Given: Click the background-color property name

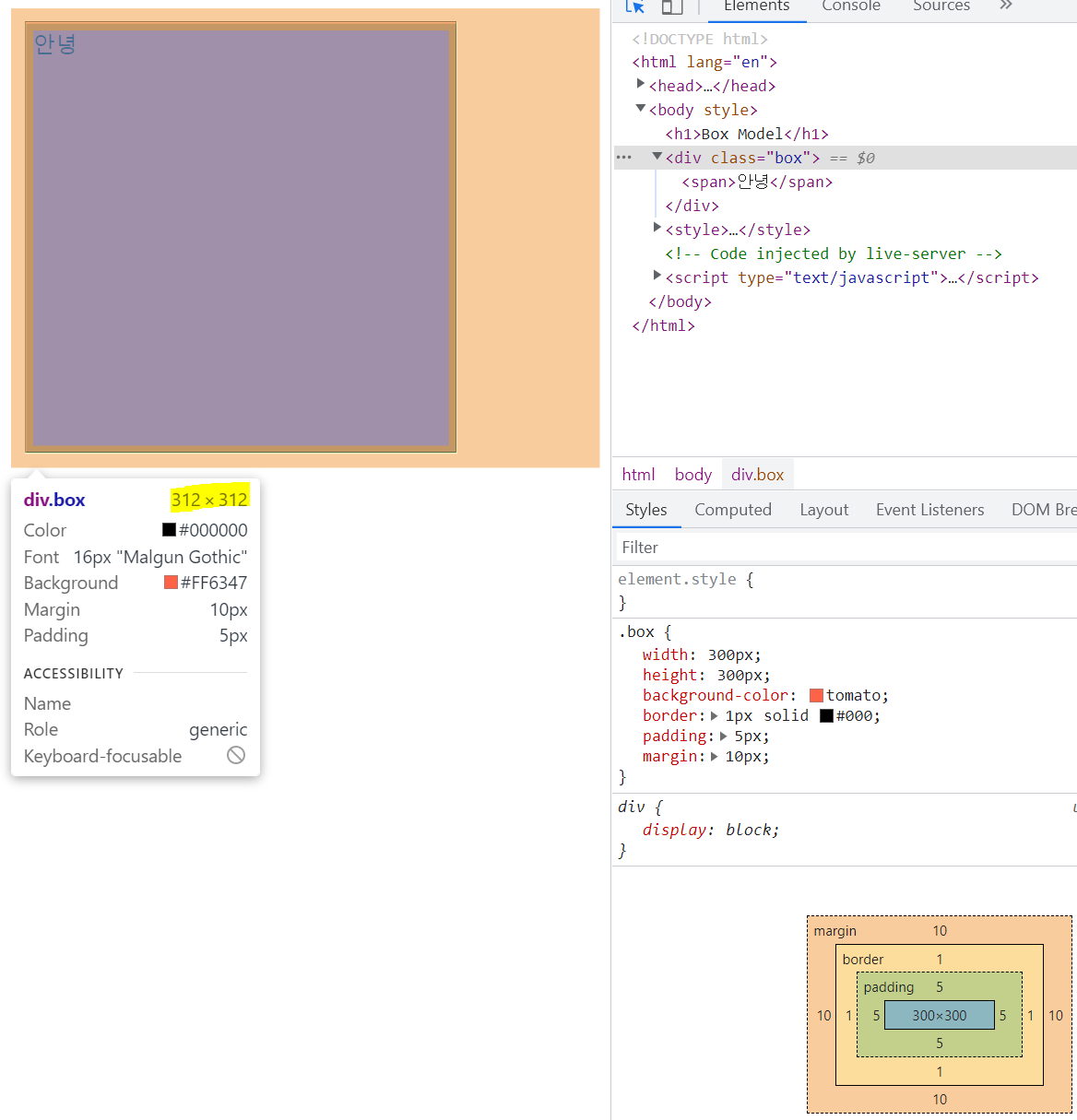Looking at the screenshot, I should point(716,696).
